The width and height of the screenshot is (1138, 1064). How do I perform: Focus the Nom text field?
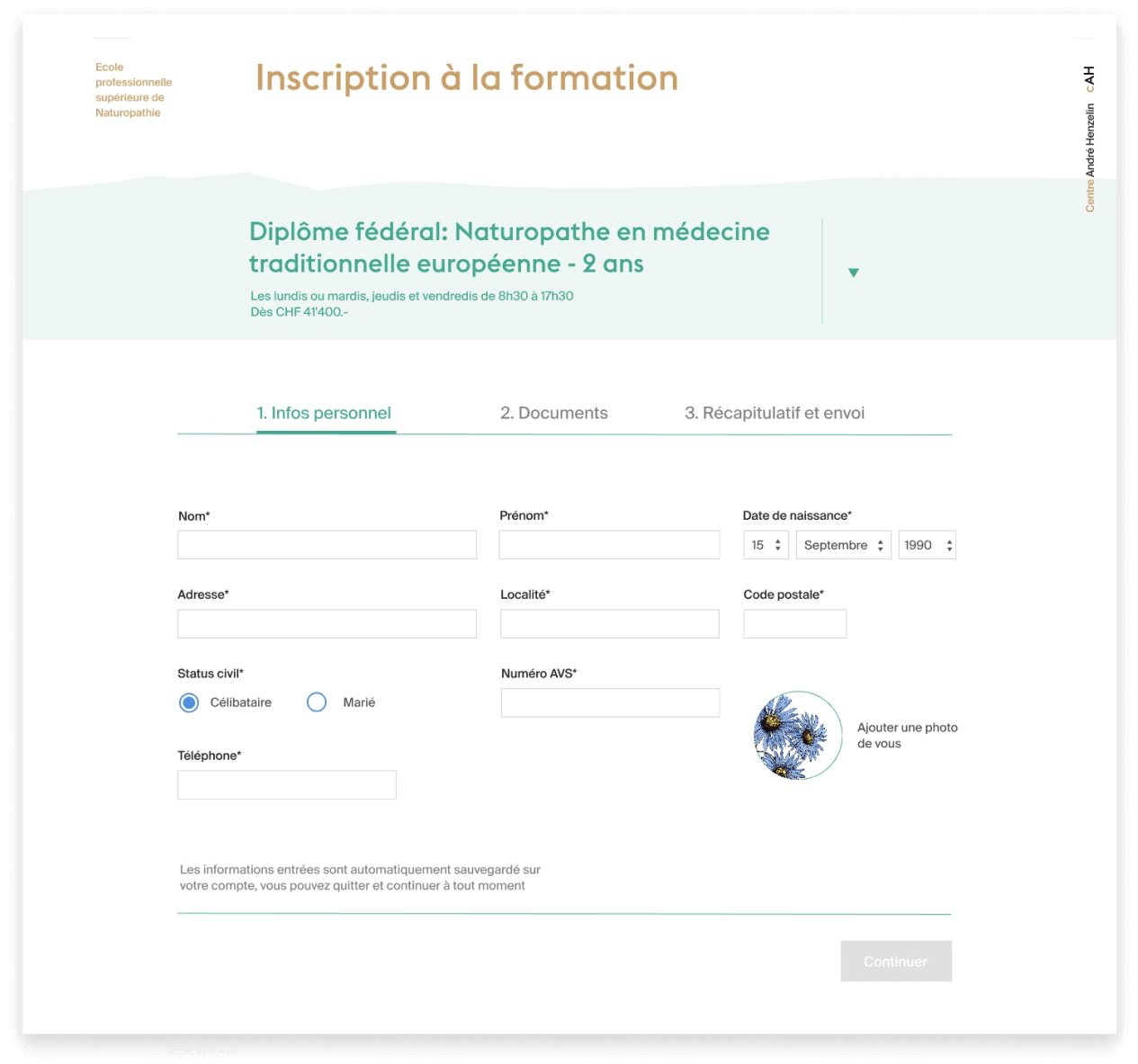[327, 545]
